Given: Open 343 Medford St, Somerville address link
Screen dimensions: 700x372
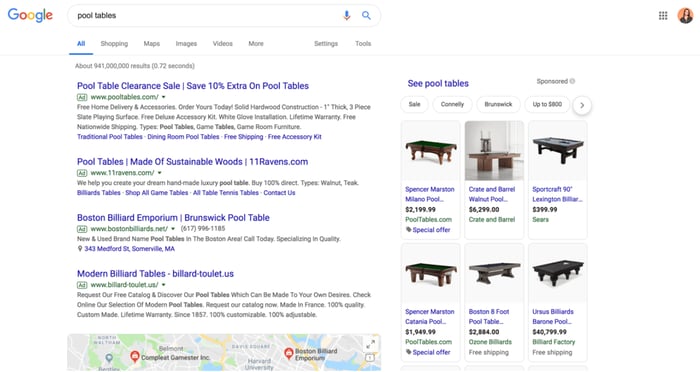Looking at the screenshot, I should [129, 249].
